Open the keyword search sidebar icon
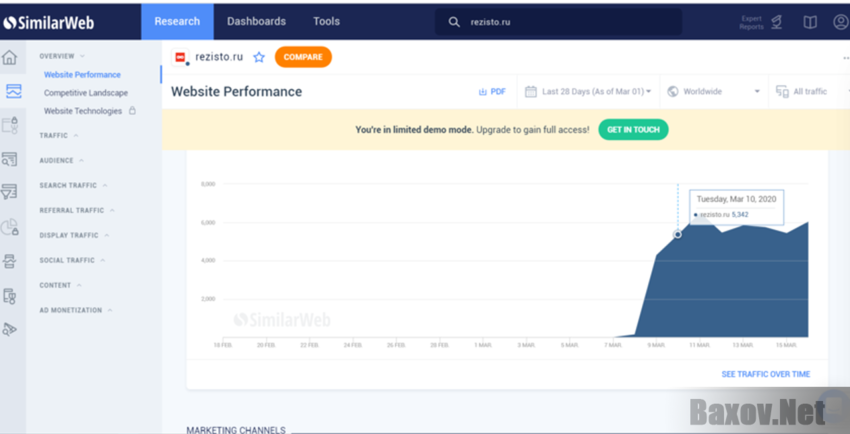The image size is (850, 434). point(10,159)
